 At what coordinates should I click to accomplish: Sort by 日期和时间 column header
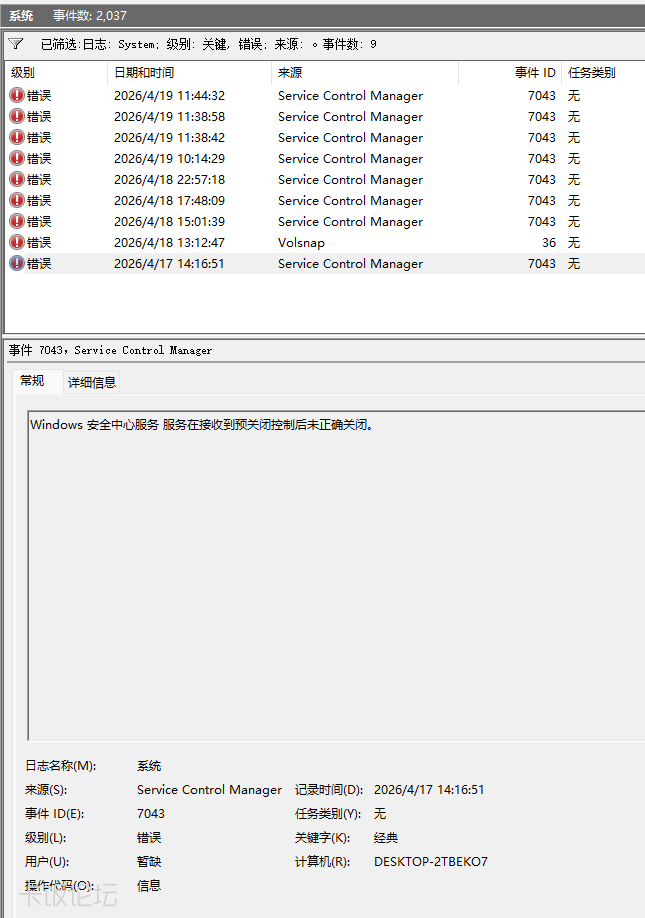(190, 73)
